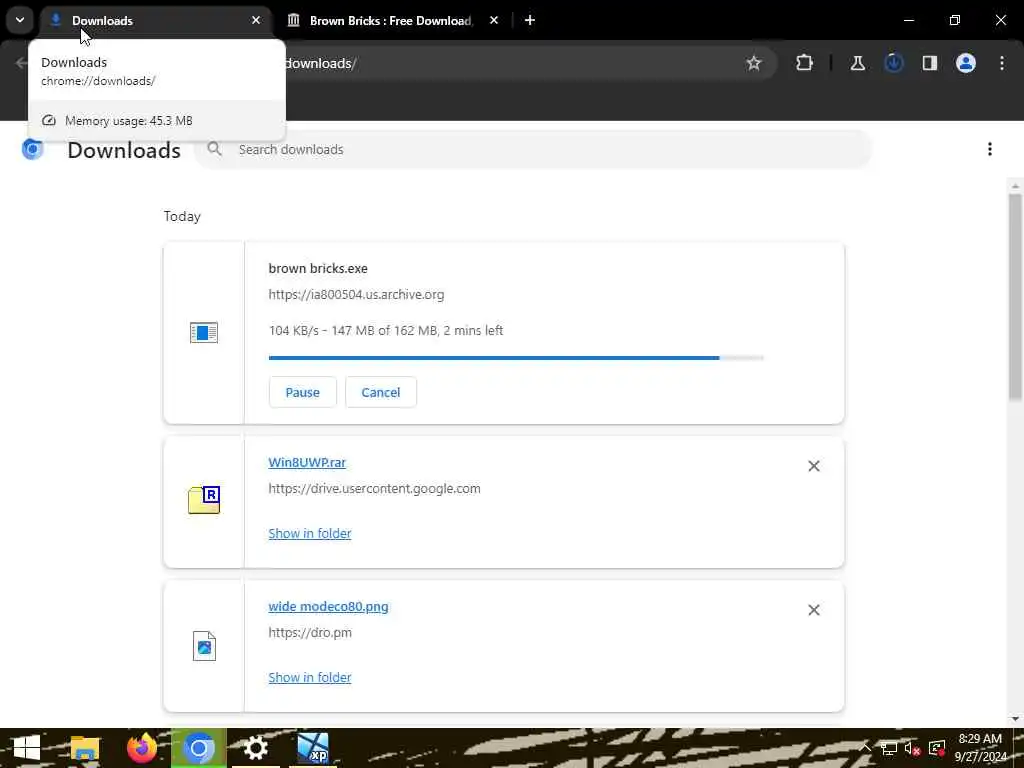Click the ia800504.us.archive.org source URL
Screen dimensions: 1024x768
[356, 295]
